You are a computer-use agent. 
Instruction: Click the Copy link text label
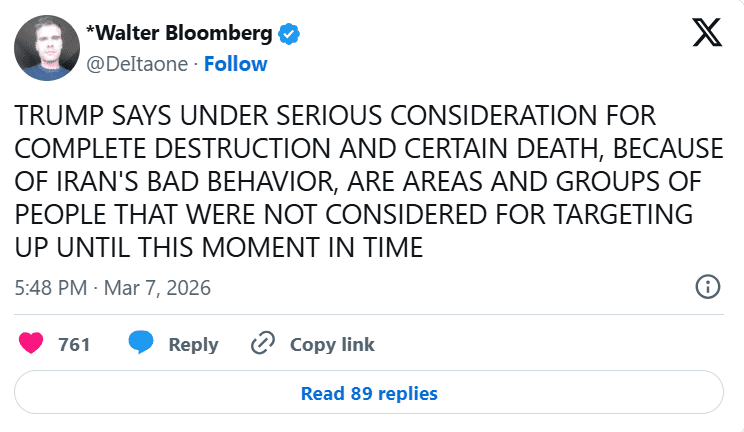(x=332, y=344)
